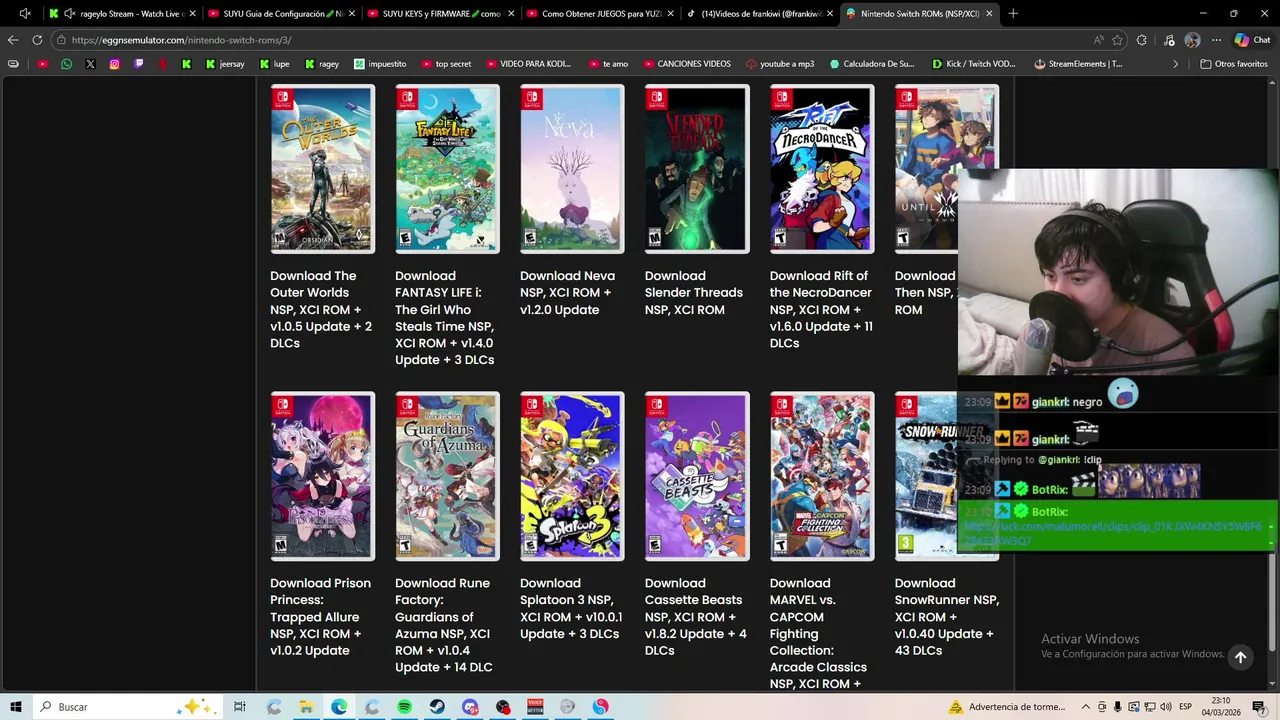Open youtube a mp3 bookmark
1280x720 pixels.
(x=780, y=64)
